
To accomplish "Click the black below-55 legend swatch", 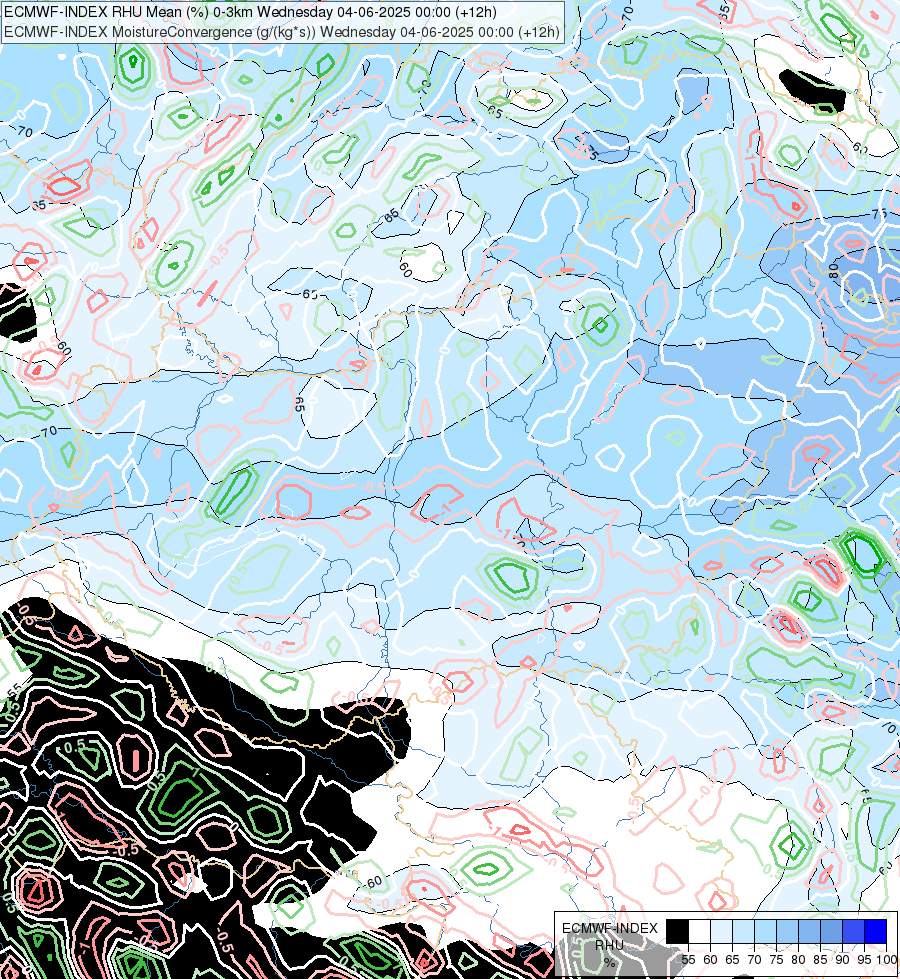I will pos(678,931).
